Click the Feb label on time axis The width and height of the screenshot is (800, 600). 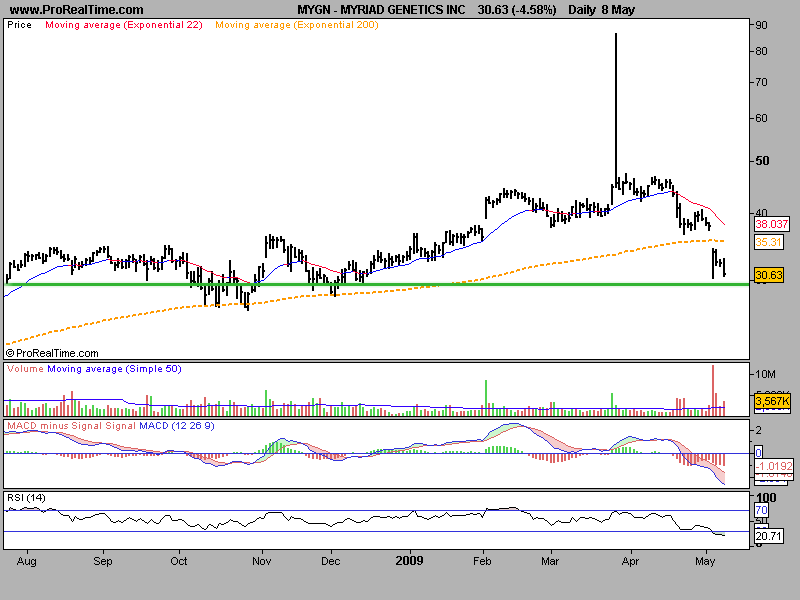point(482,561)
